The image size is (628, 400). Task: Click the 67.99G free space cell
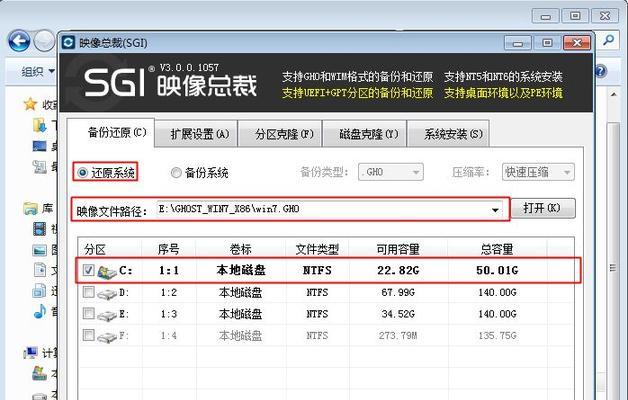click(398, 293)
